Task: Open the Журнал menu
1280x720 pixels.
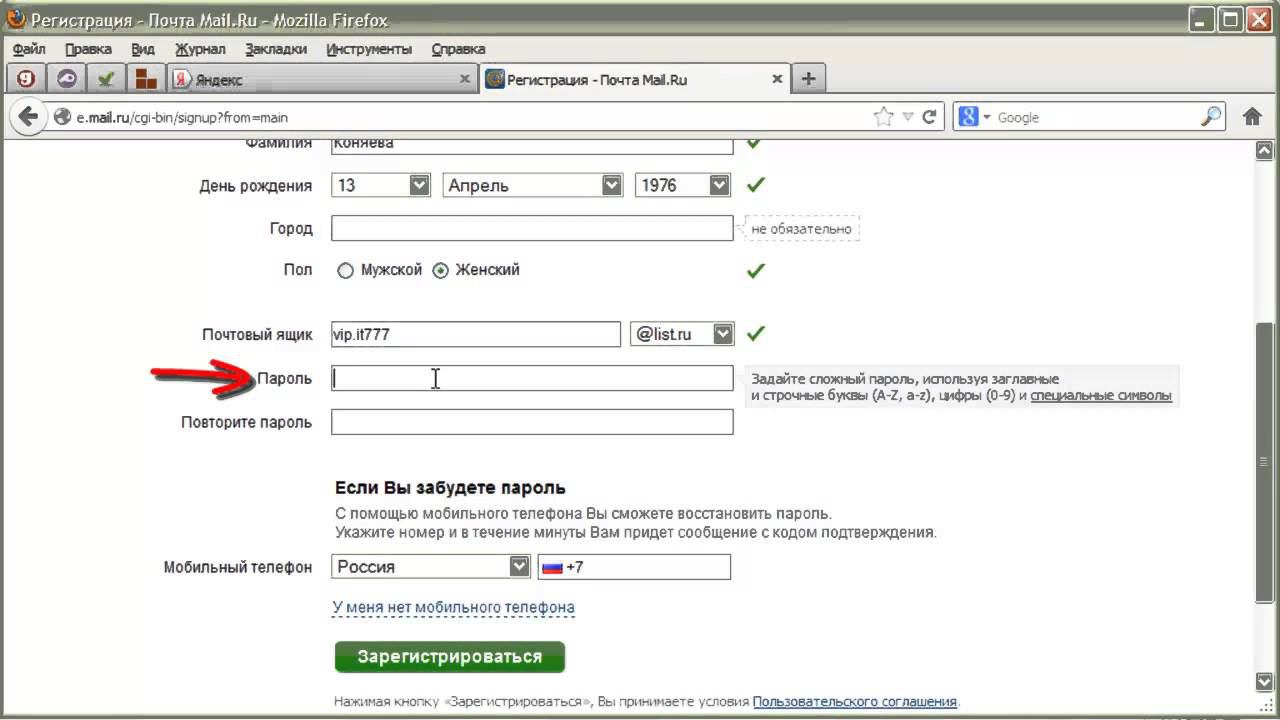Action: click(200, 49)
